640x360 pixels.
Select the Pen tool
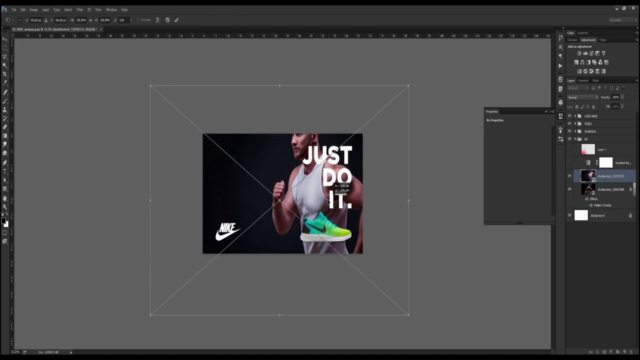(x=5, y=163)
